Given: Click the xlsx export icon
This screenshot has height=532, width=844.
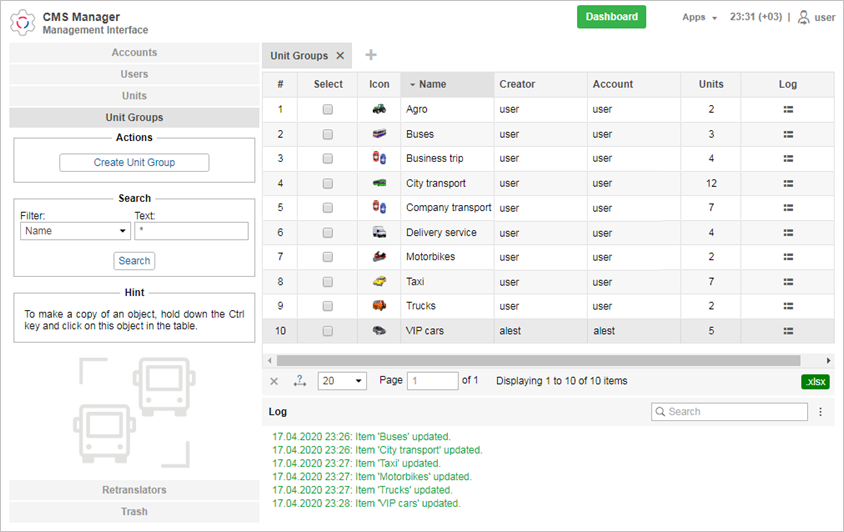Looking at the screenshot, I should point(815,382).
